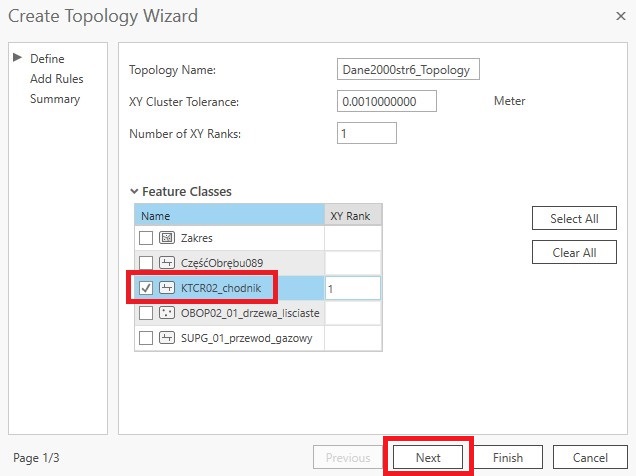
Task: Click the Zakres polygon feature class icon
Action: point(167,238)
